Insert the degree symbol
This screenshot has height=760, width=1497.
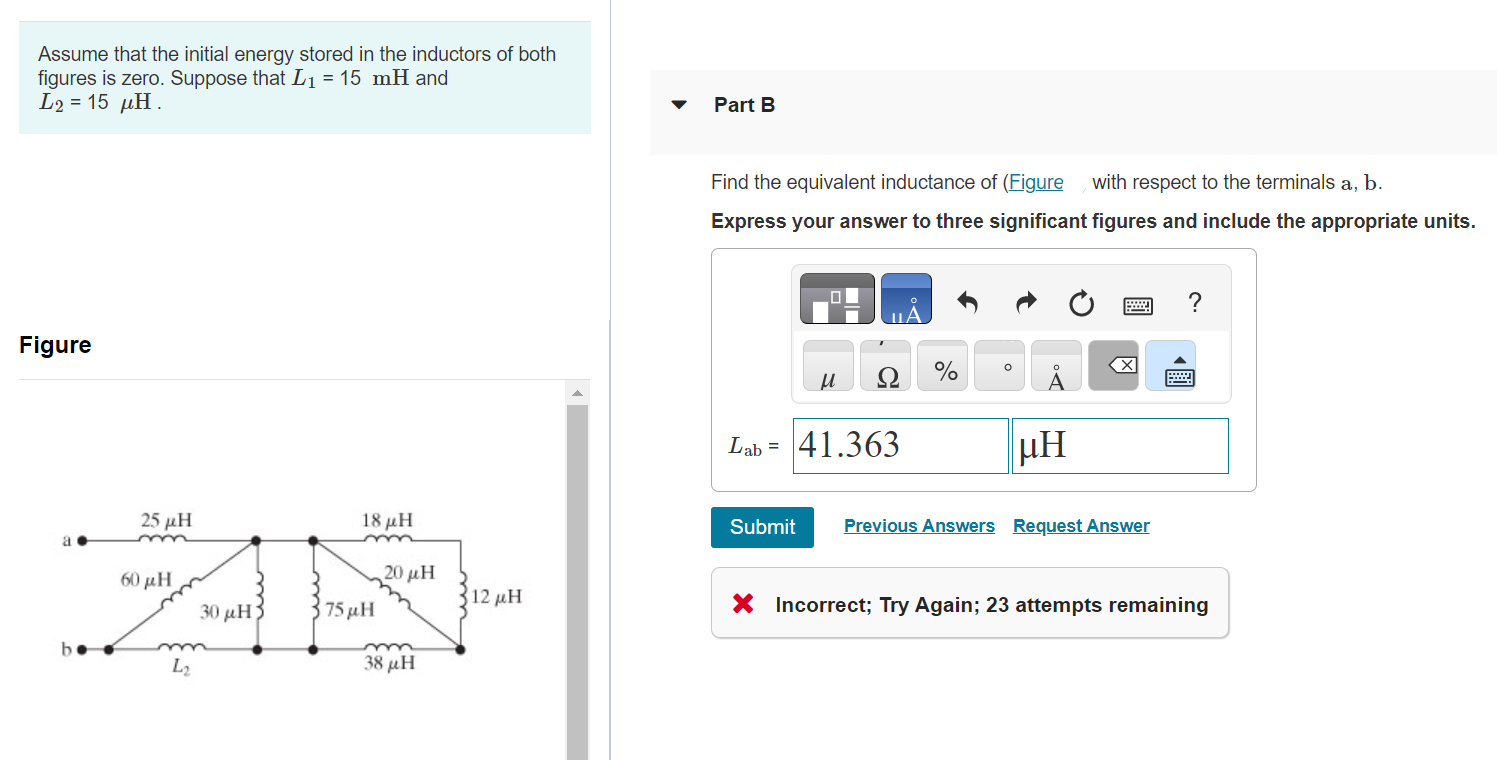tap(999, 365)
